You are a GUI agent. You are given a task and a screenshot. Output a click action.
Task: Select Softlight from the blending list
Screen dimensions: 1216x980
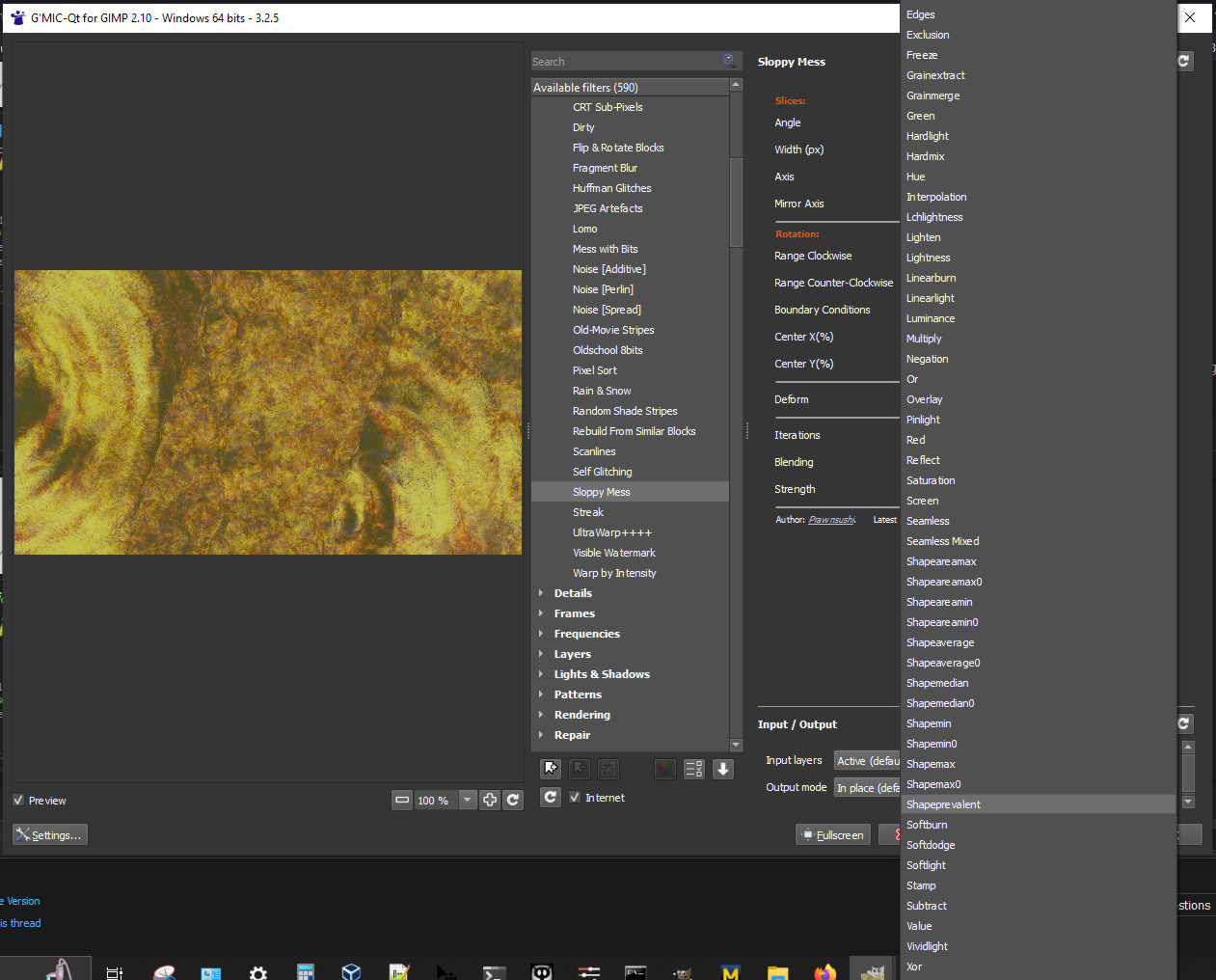click(x=926, y=865)
